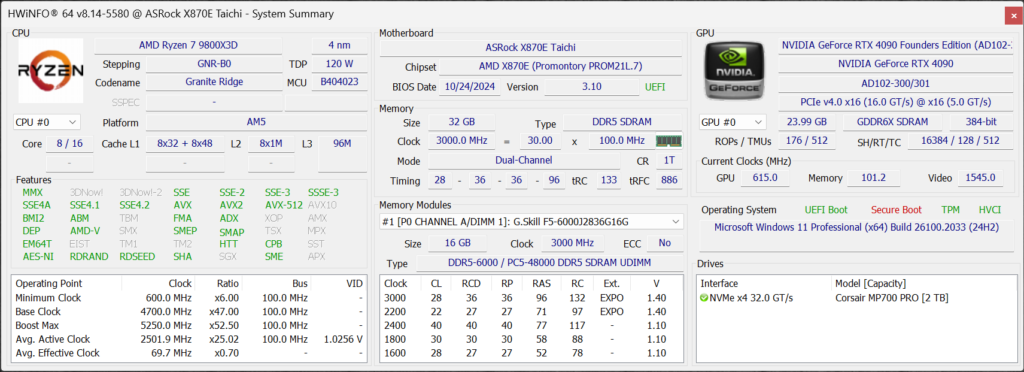Click the tRFC 886 timing value
This screenshot has width=1024, height=372.
tap(669, 181)
